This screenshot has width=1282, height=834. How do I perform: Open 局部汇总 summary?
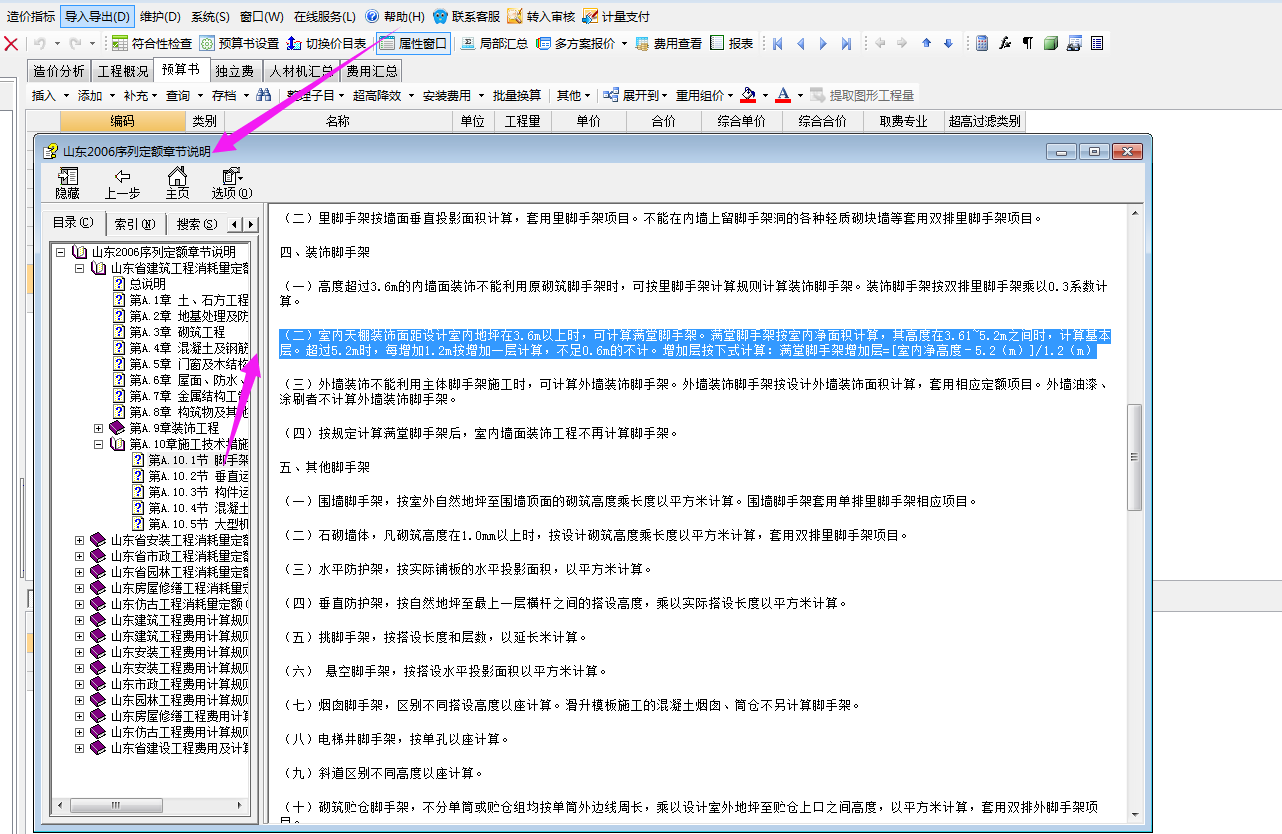[x=494, y=43]
